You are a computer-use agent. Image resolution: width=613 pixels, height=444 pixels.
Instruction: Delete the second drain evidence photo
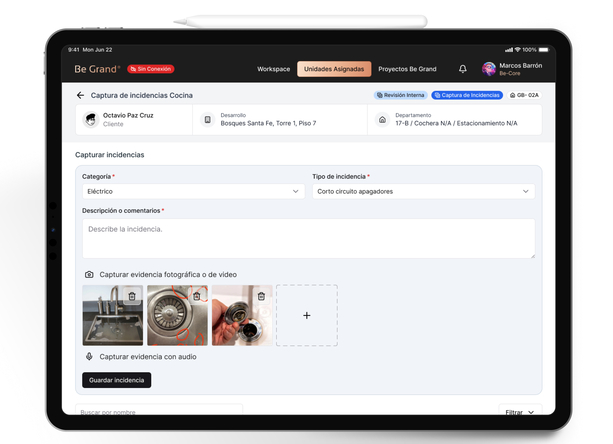click(197, 296)
